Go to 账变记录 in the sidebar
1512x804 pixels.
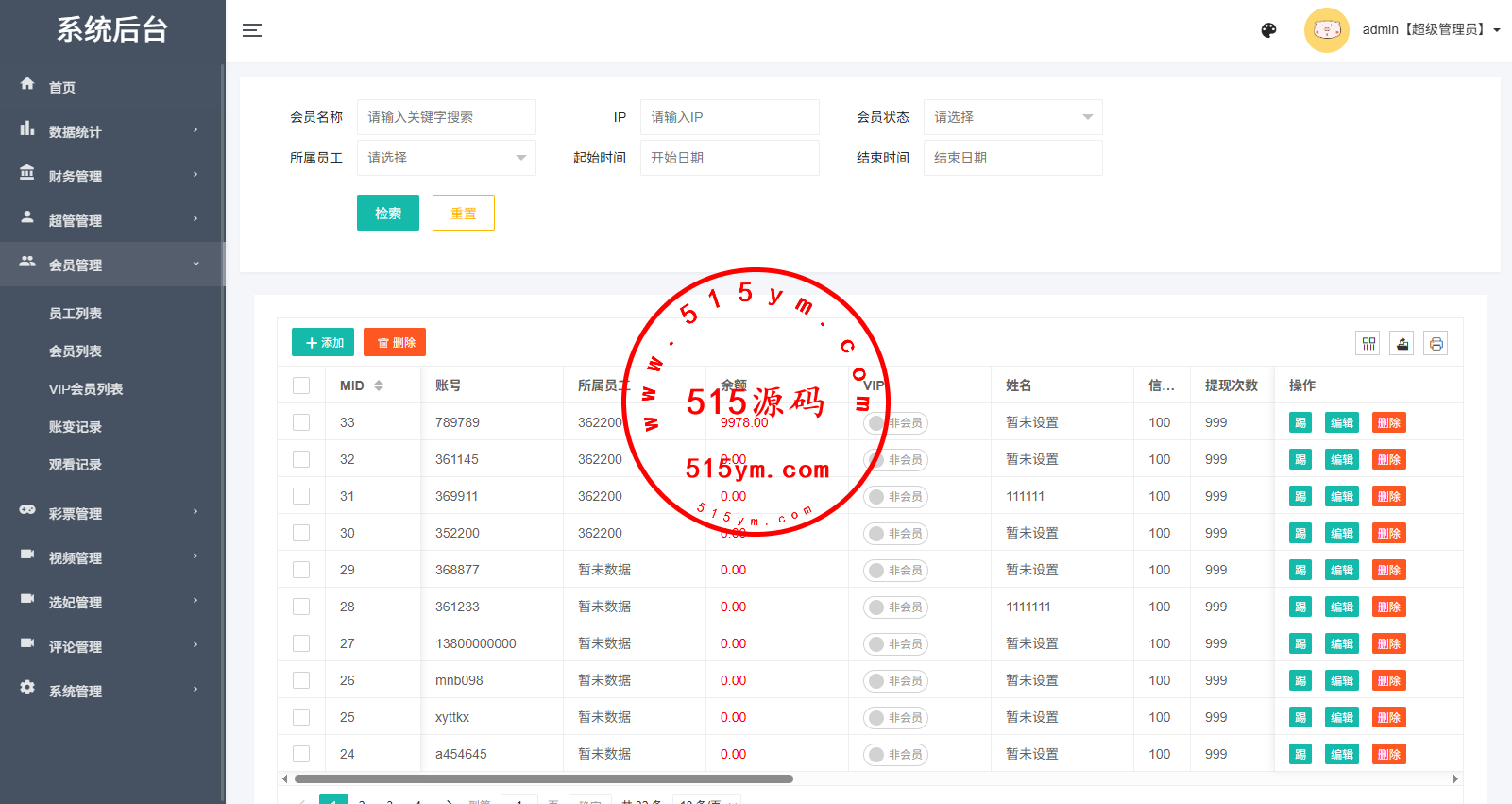point(76,427)
